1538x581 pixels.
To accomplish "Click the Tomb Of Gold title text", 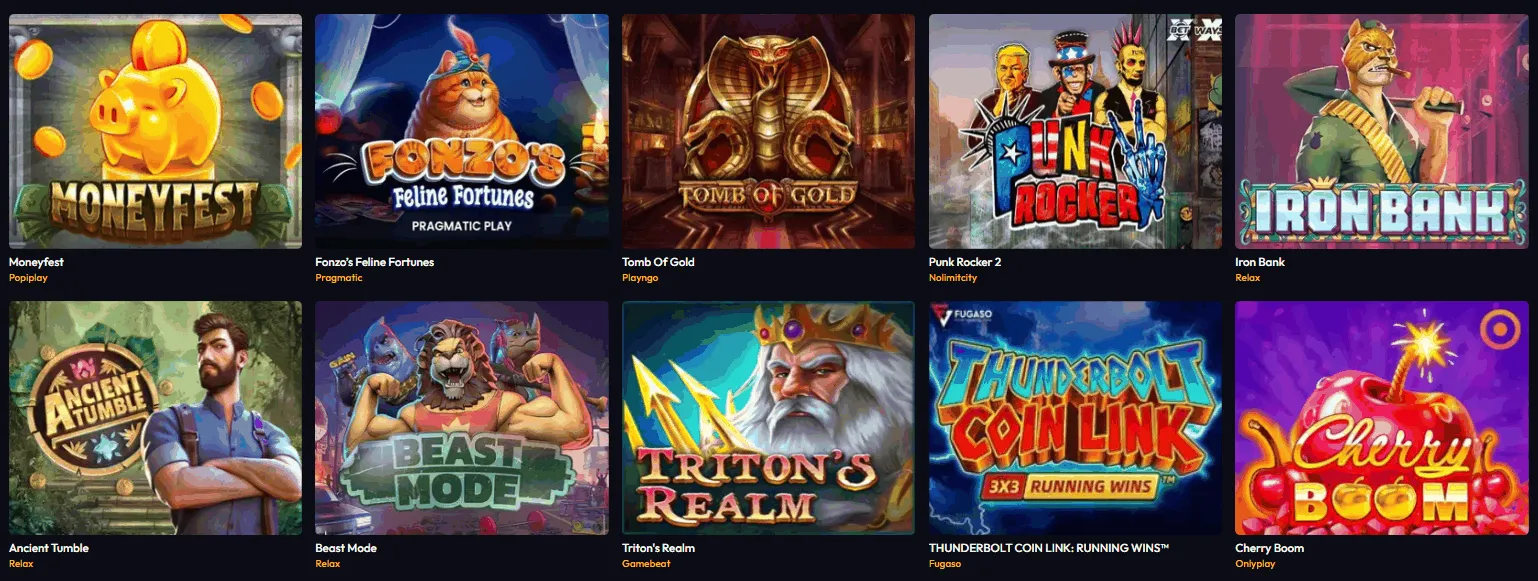I will pos(658,262).
